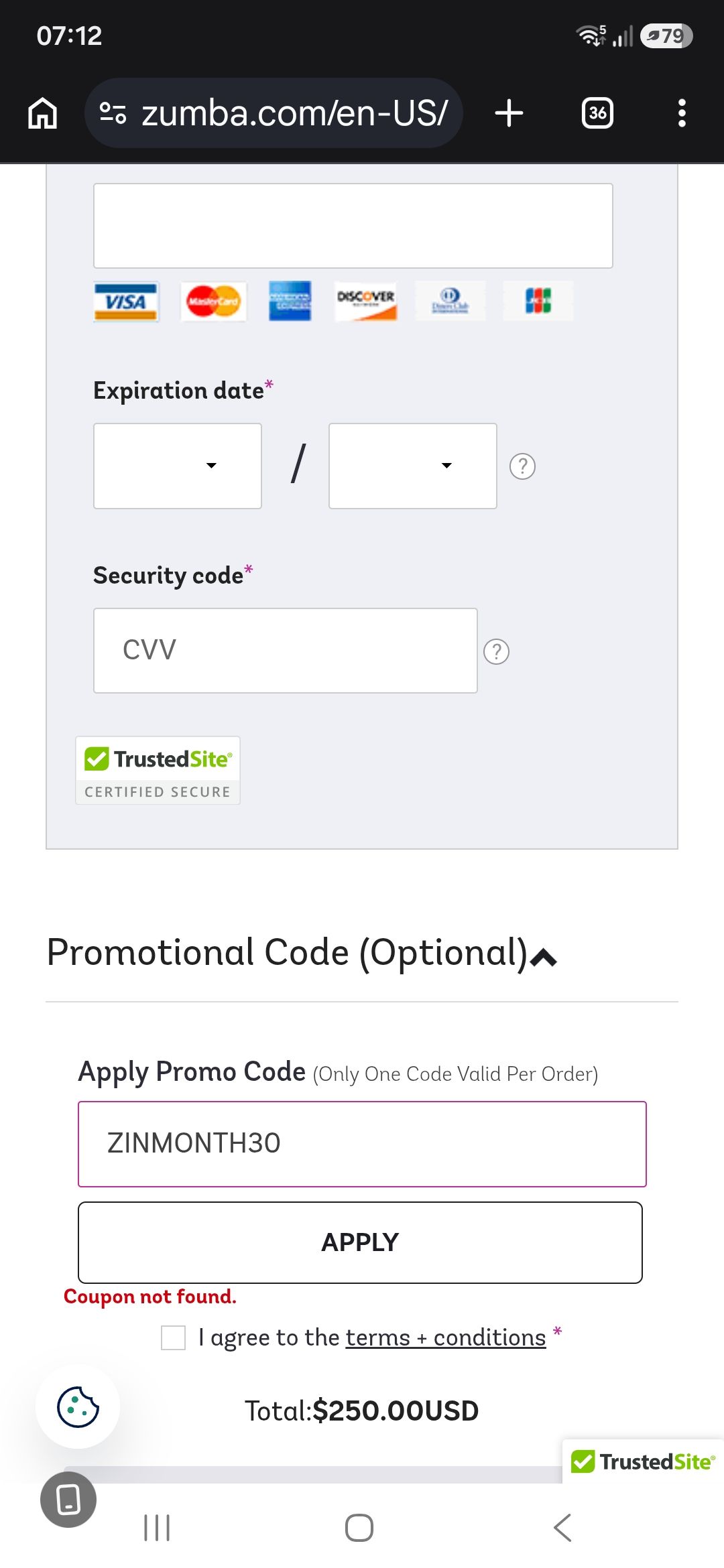Open the browser three-dot menu
The image size is (724, 1568).
point(682,113)
